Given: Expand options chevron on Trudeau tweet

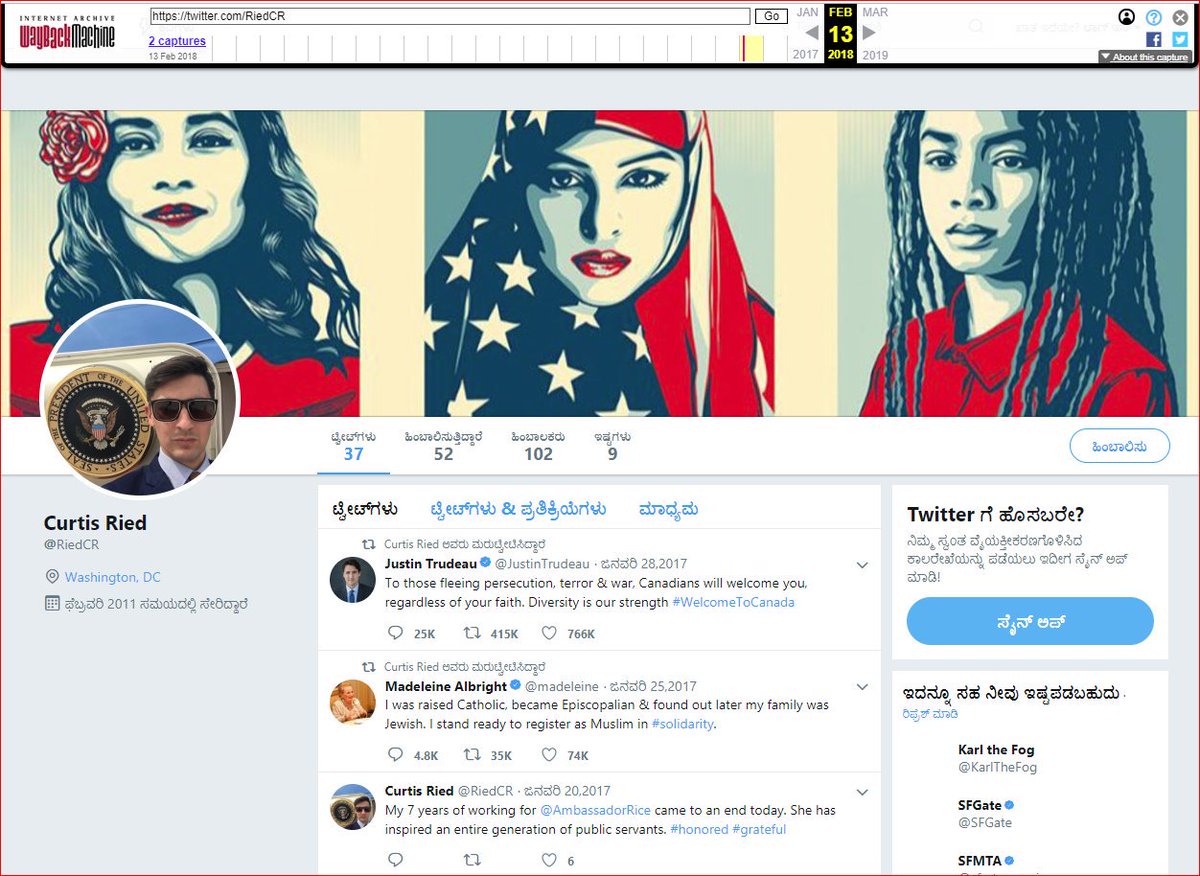Looking at the screenshot, I should tap(862, 565).
